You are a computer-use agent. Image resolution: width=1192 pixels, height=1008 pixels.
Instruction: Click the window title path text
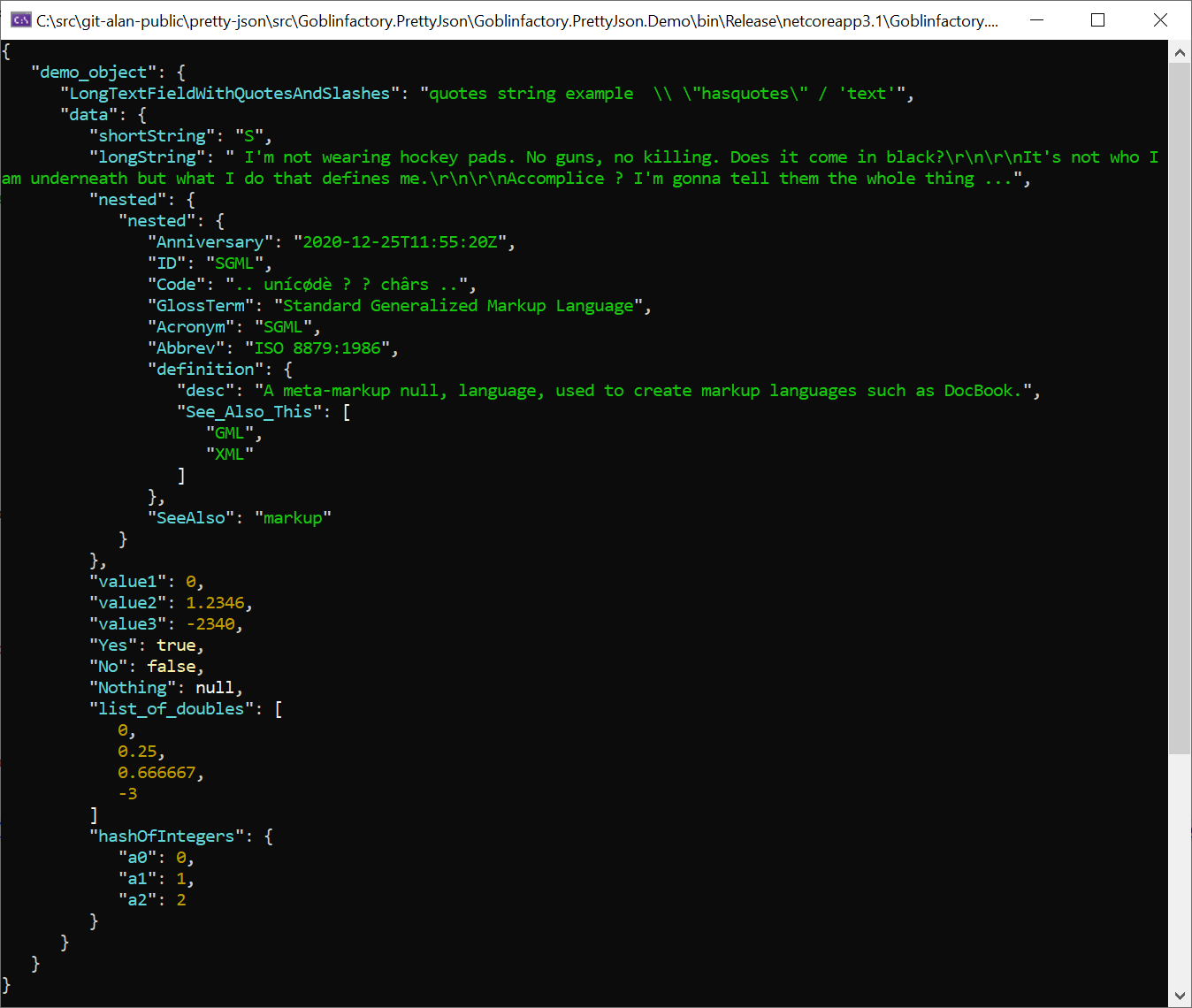click(x=517, y=20)
